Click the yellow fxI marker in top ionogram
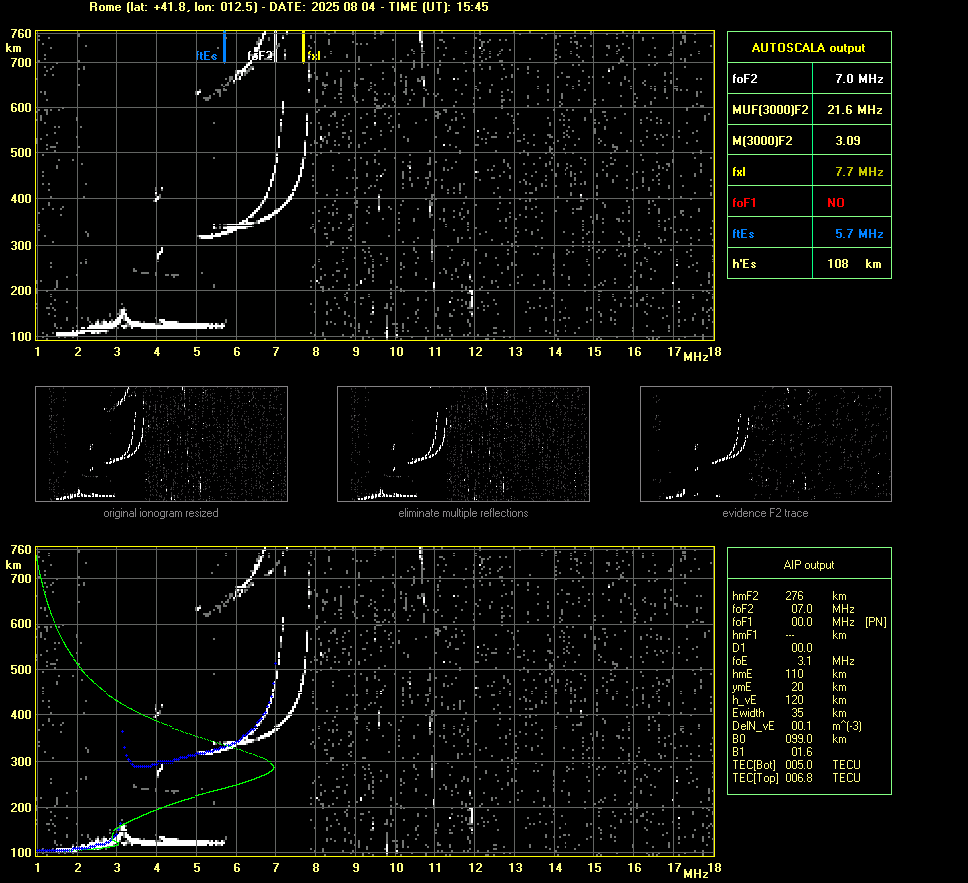Viewport: 968px width, 883px height. 303,47
